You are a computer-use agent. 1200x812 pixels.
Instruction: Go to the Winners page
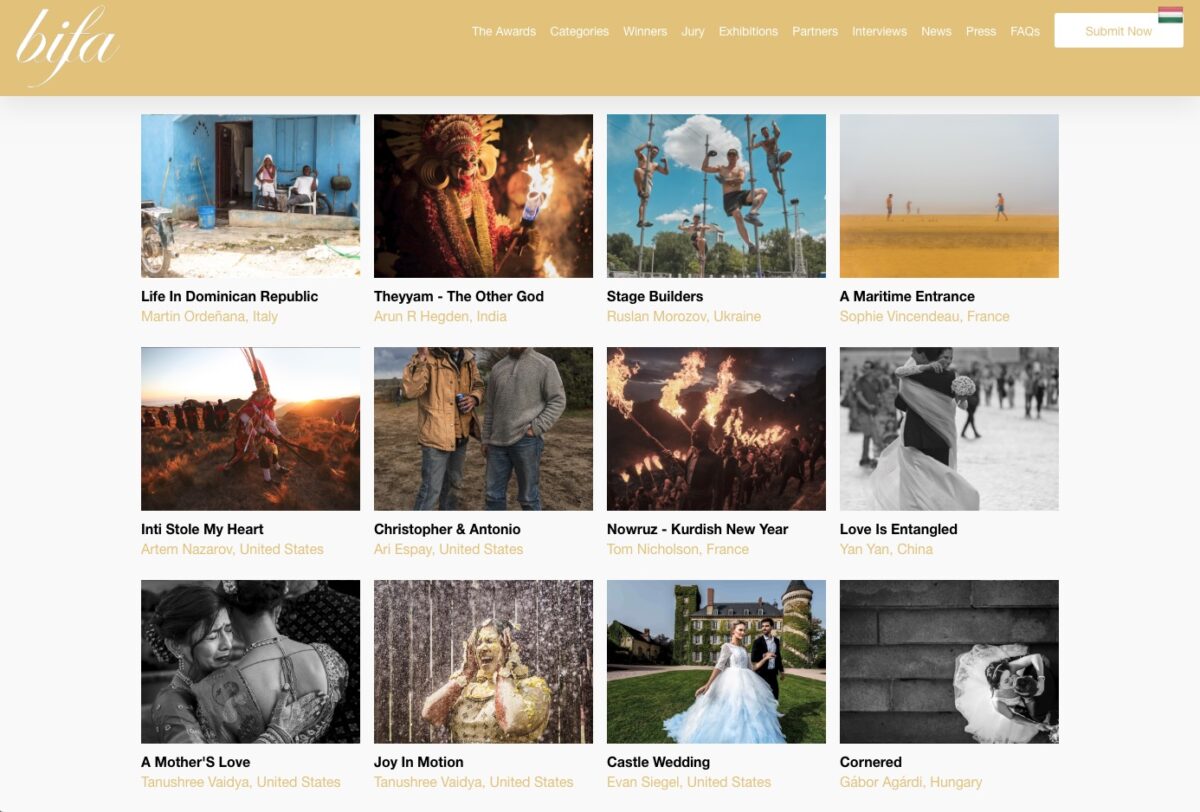(x=645, y=31)
